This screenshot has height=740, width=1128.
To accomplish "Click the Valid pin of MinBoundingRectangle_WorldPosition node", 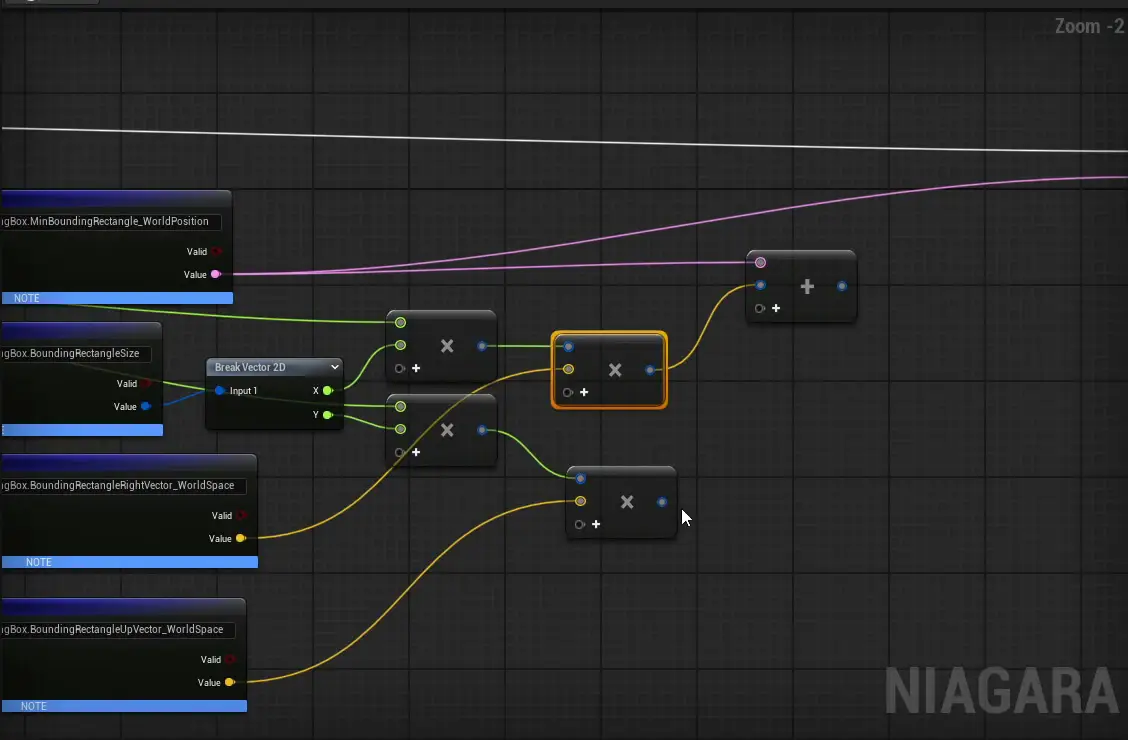I will coord(216,251).
